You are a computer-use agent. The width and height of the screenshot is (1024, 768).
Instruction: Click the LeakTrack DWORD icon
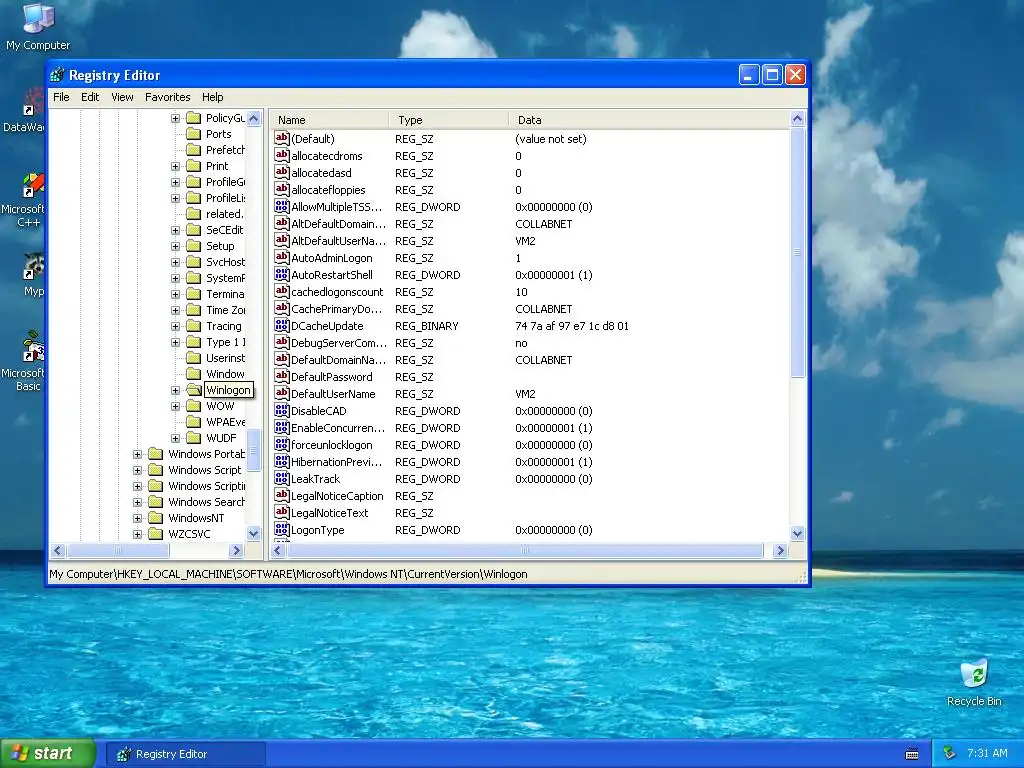281,478
